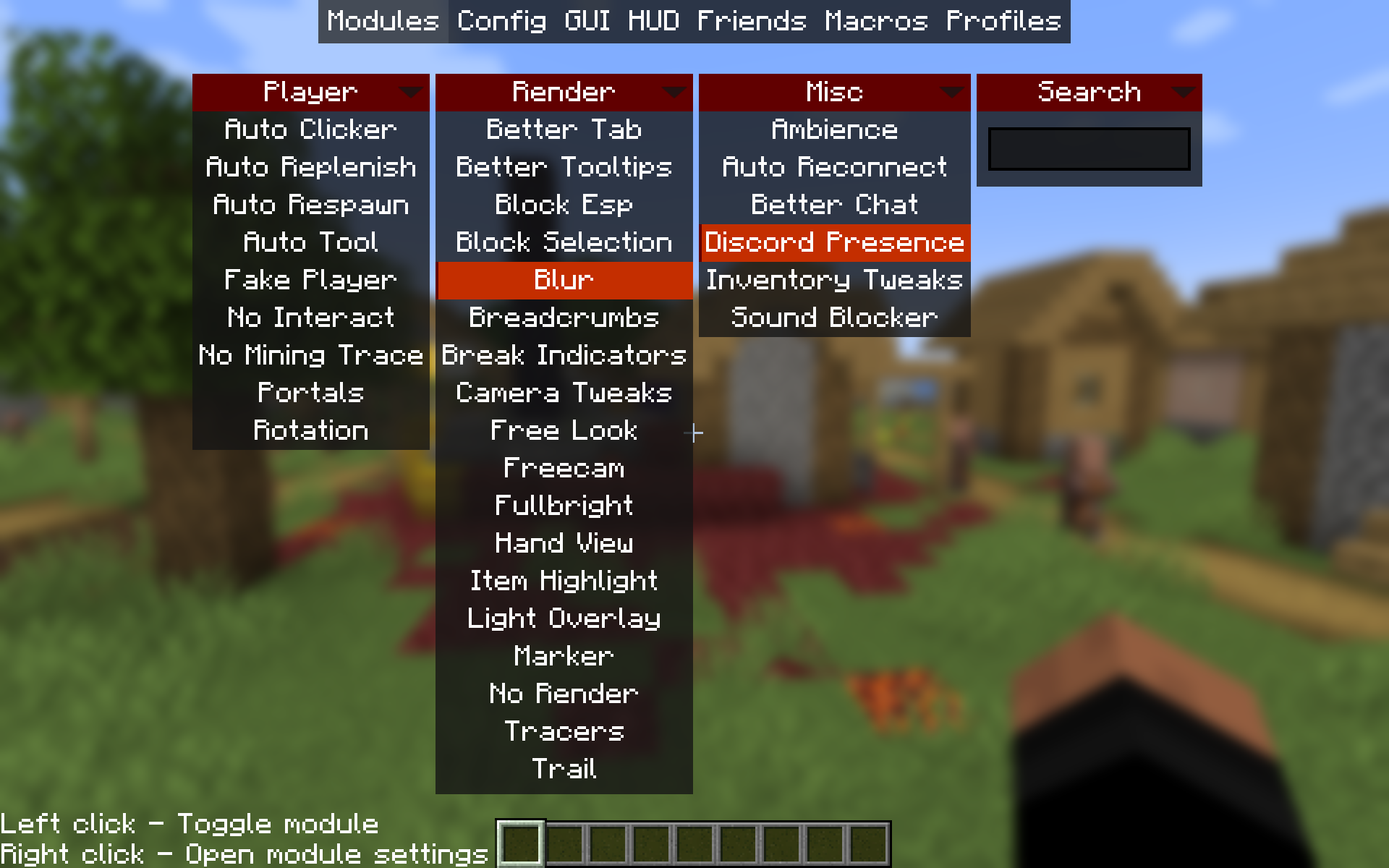Select the Sound Blocker module
This screenshot has width=1389, height=868.
tap(833, 316)
